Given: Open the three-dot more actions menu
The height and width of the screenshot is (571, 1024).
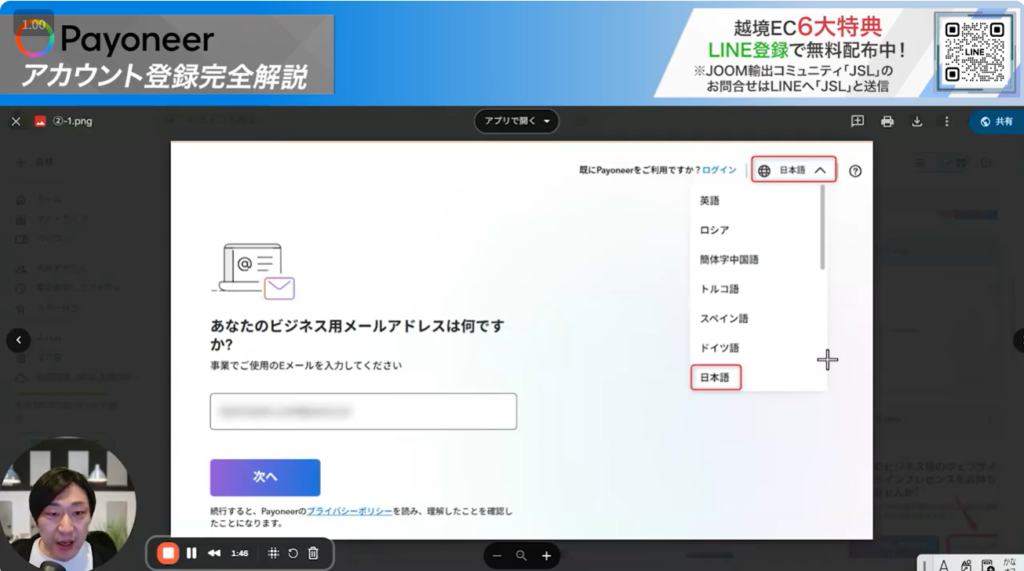Looking at the screenshot, I should (x=946, y=121).
